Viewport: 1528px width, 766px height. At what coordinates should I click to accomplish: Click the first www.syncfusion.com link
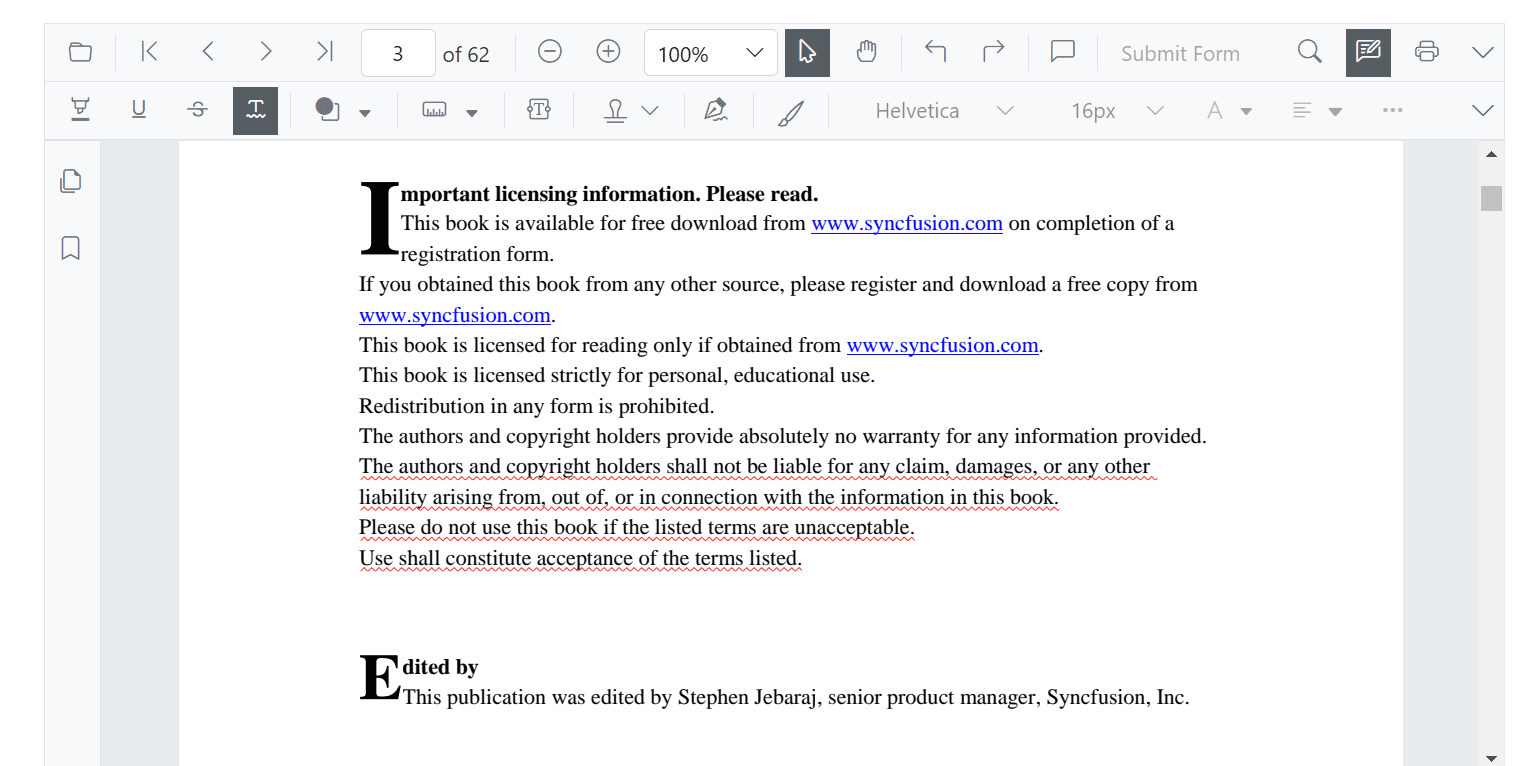pos(907,223)
